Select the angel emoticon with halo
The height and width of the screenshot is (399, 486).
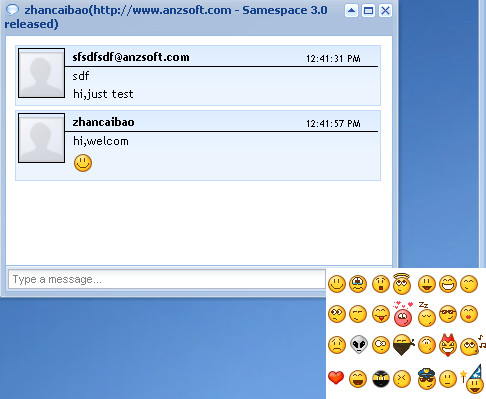(402, 283)
